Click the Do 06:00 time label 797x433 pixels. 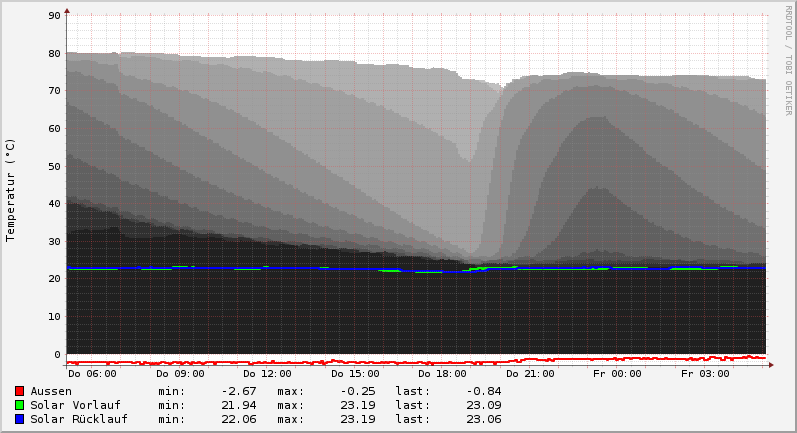click(92, 374)
